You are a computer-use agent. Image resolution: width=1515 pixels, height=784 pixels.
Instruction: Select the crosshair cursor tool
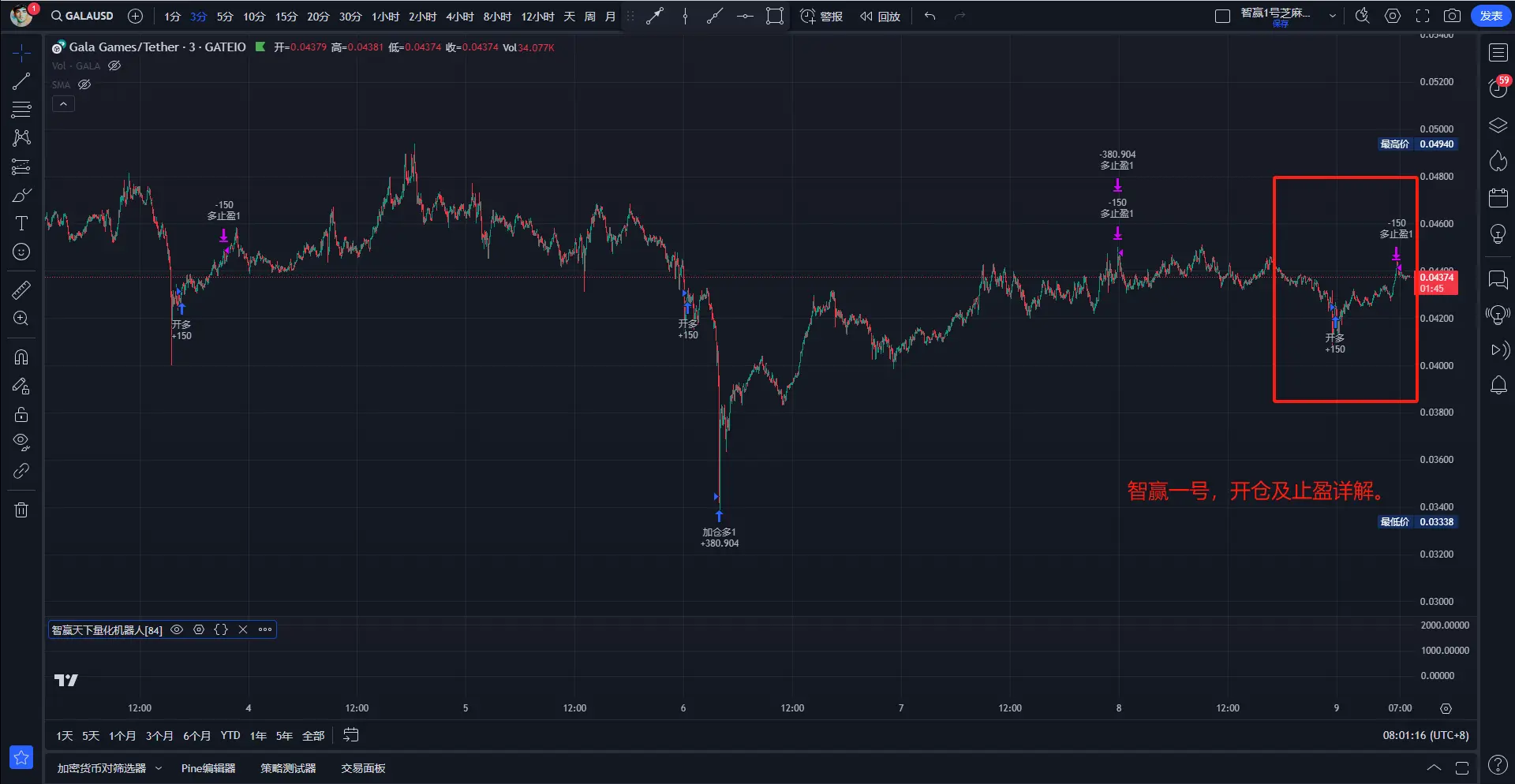21,53
